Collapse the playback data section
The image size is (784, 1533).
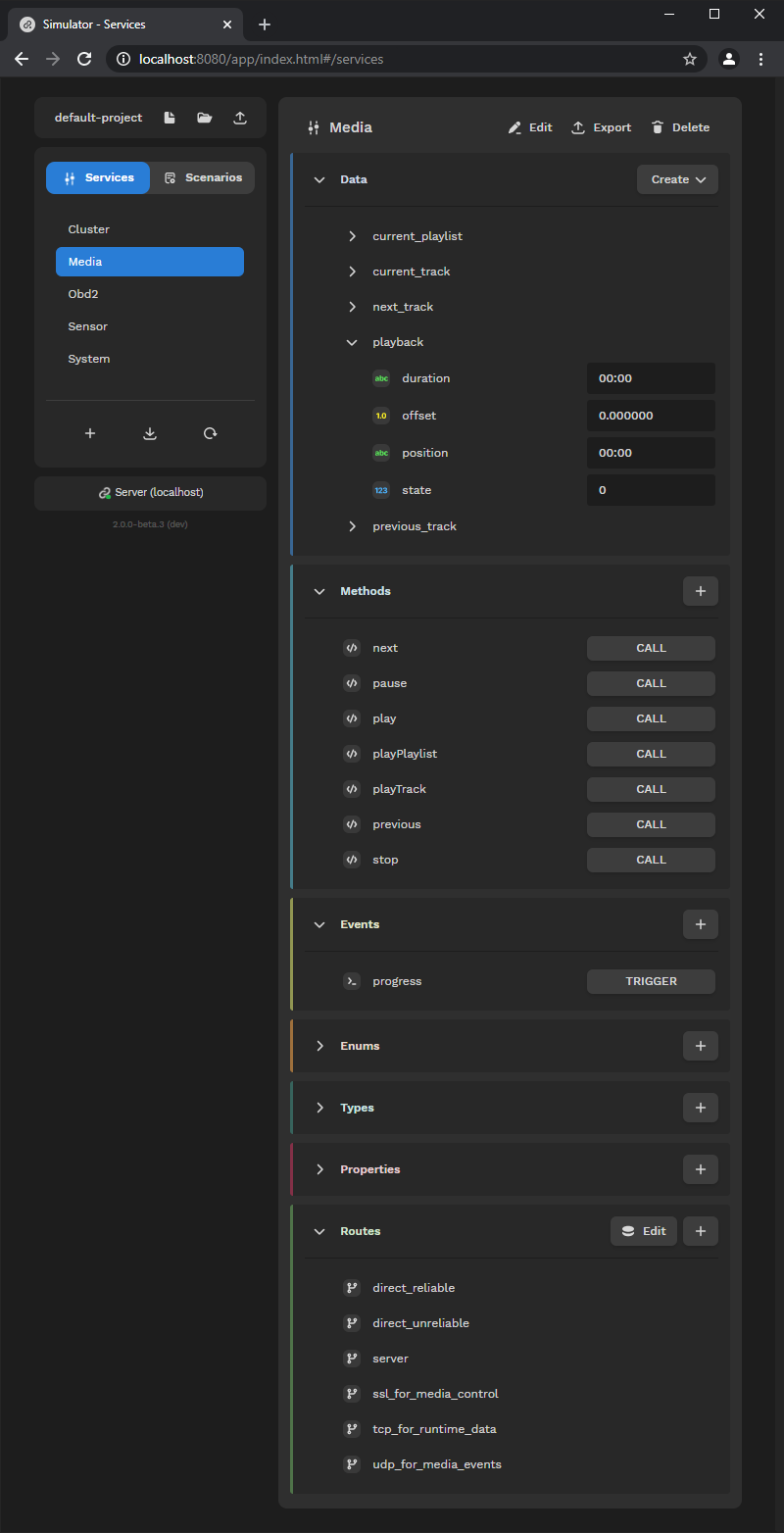352,341
